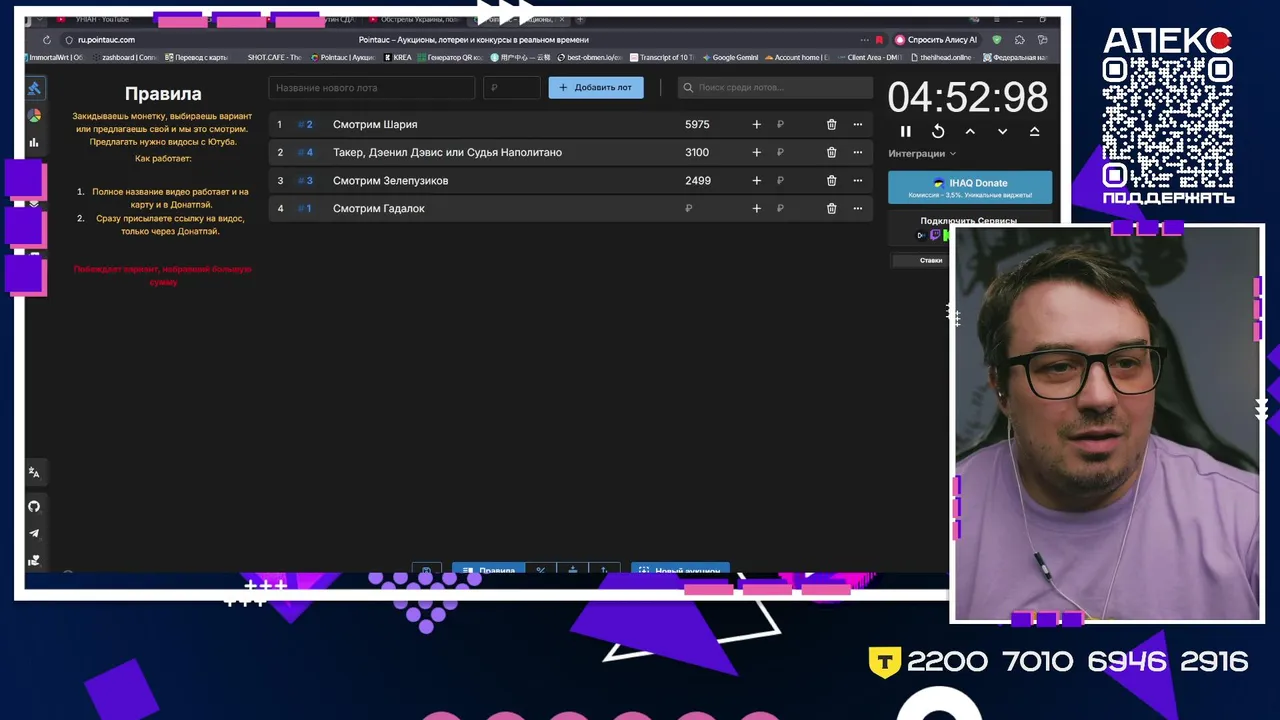Add amount to the Такер, Дэенил Дэвис lot
Screen dimensions: 1280x720
point(756,152)
